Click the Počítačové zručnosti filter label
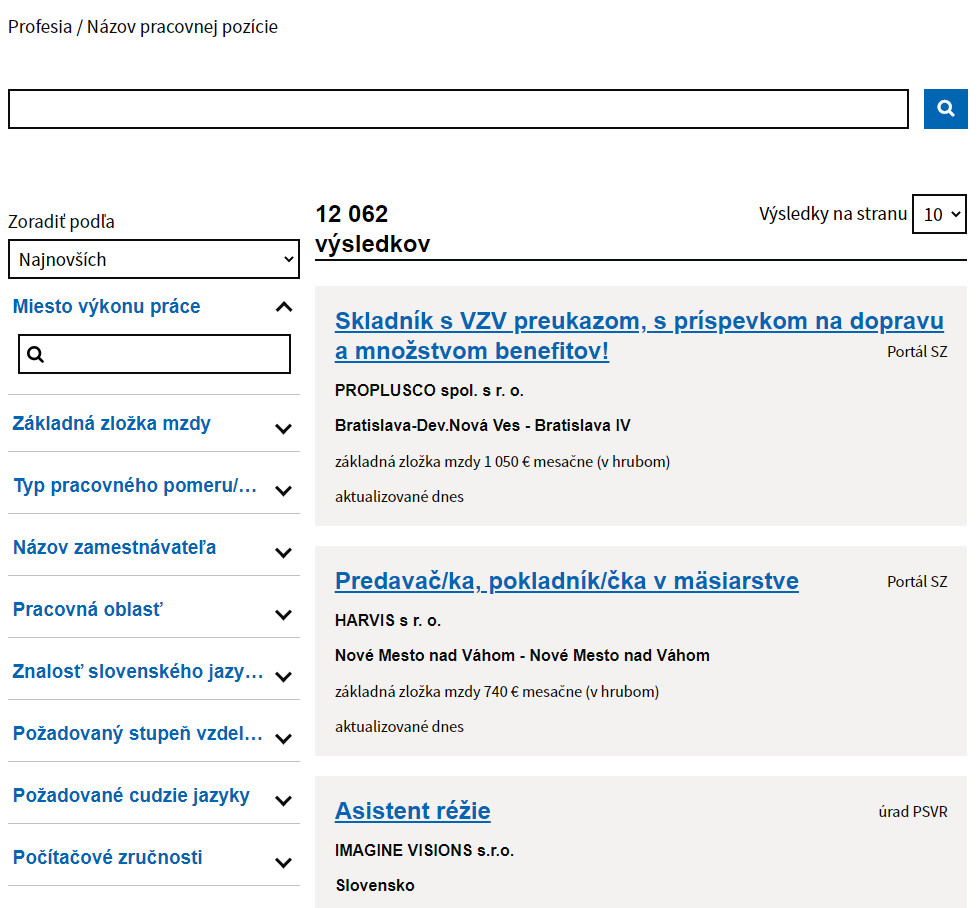Image resolution: width=978 pixels, height=908 pixels. point(108,857)
